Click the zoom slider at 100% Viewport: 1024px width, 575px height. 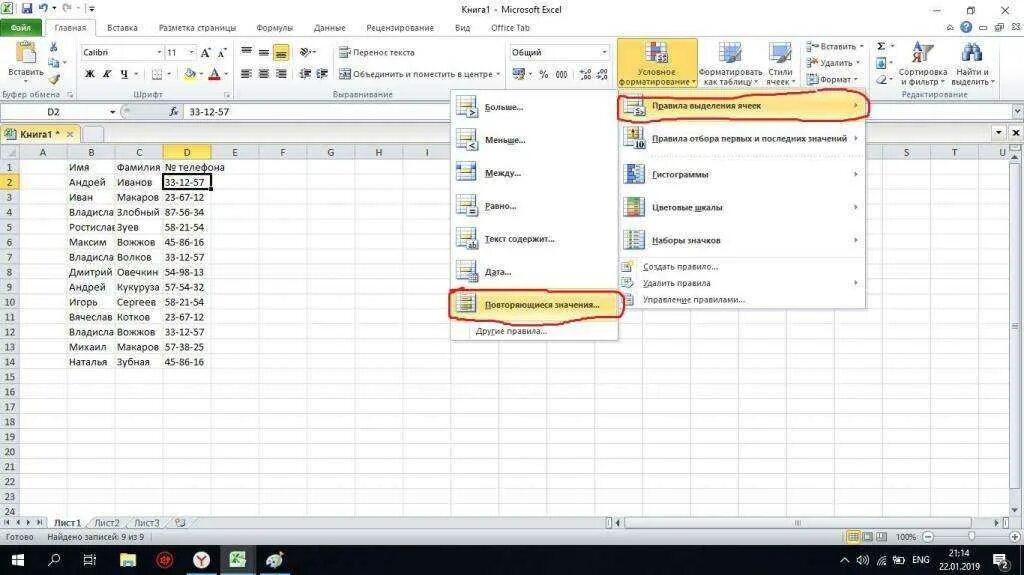971,536
